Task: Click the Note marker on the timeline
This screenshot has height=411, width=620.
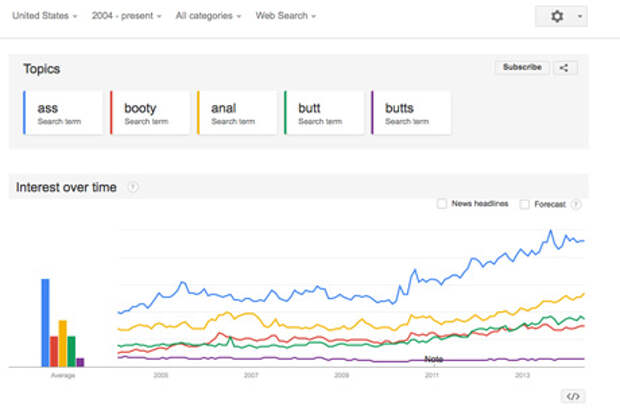Action: click(433, 358)
